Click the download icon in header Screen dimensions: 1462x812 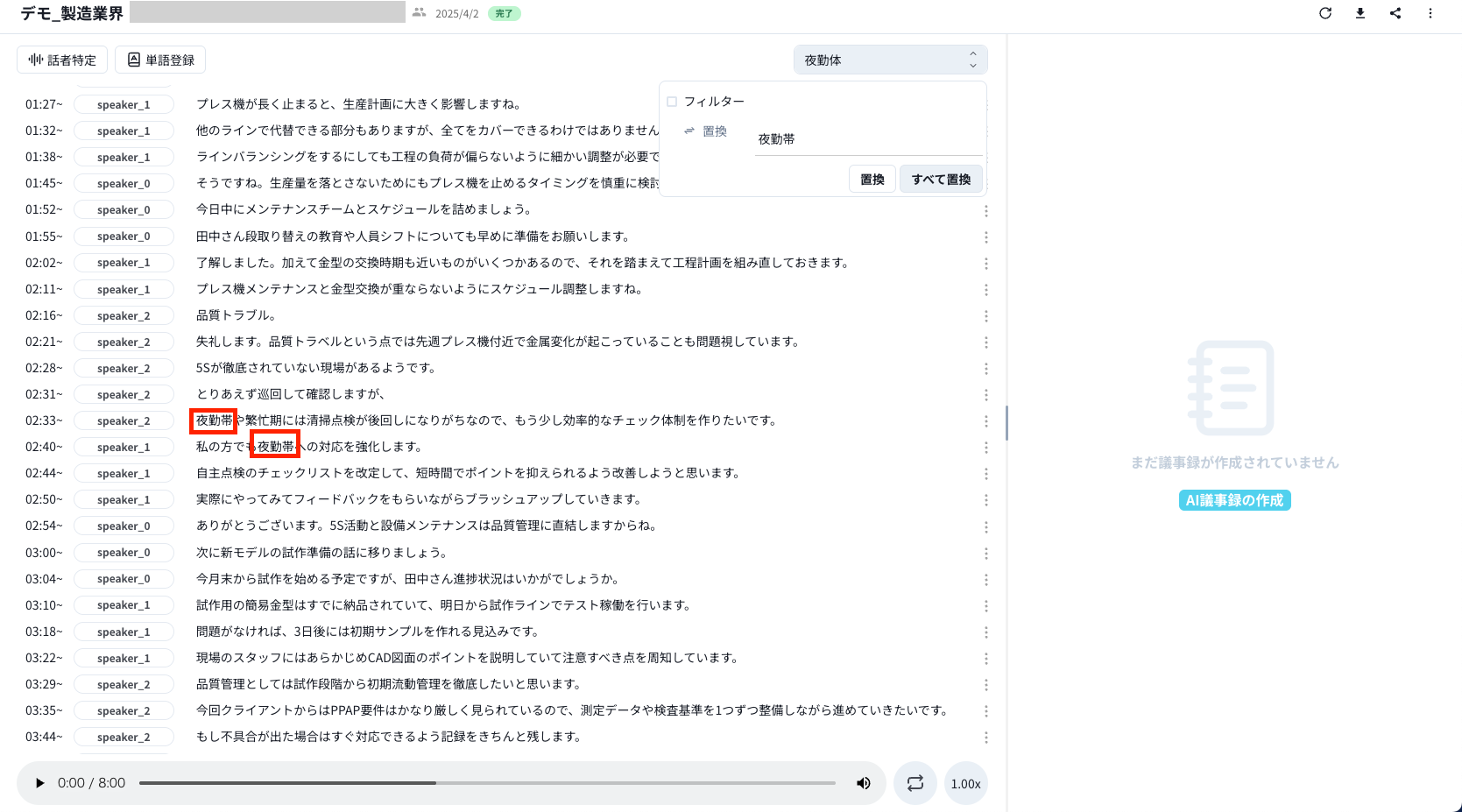point(1360,13)
